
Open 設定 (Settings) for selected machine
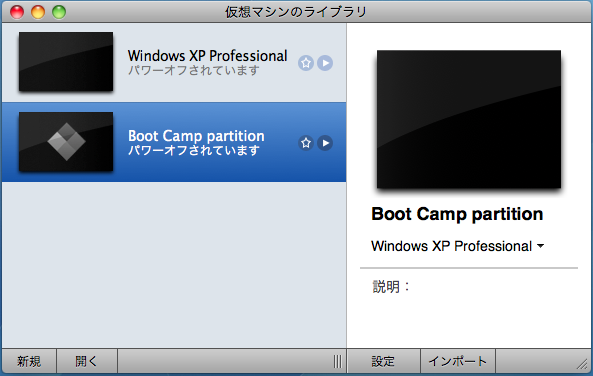click(383, 362)
